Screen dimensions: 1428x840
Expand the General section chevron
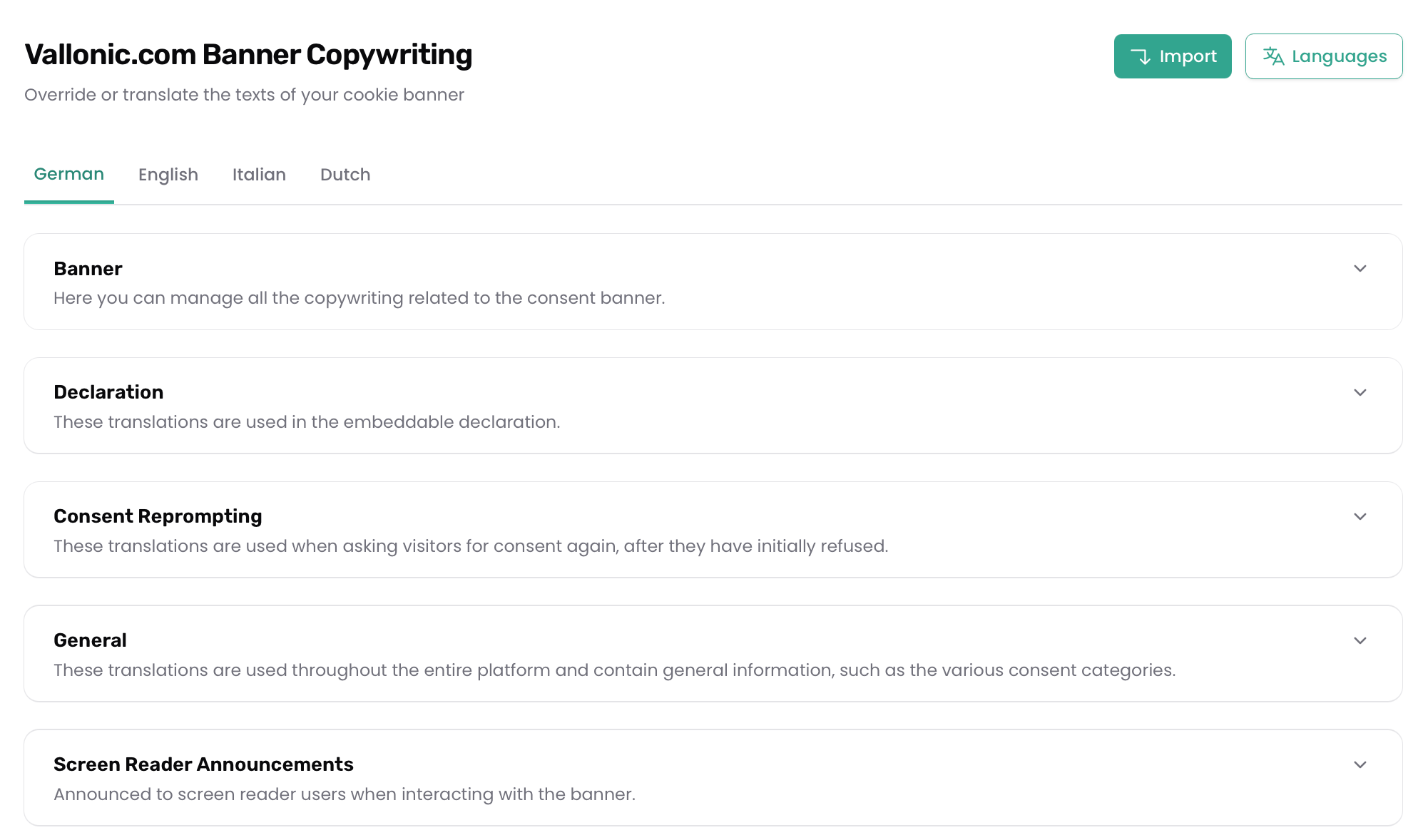point(1360,641)
